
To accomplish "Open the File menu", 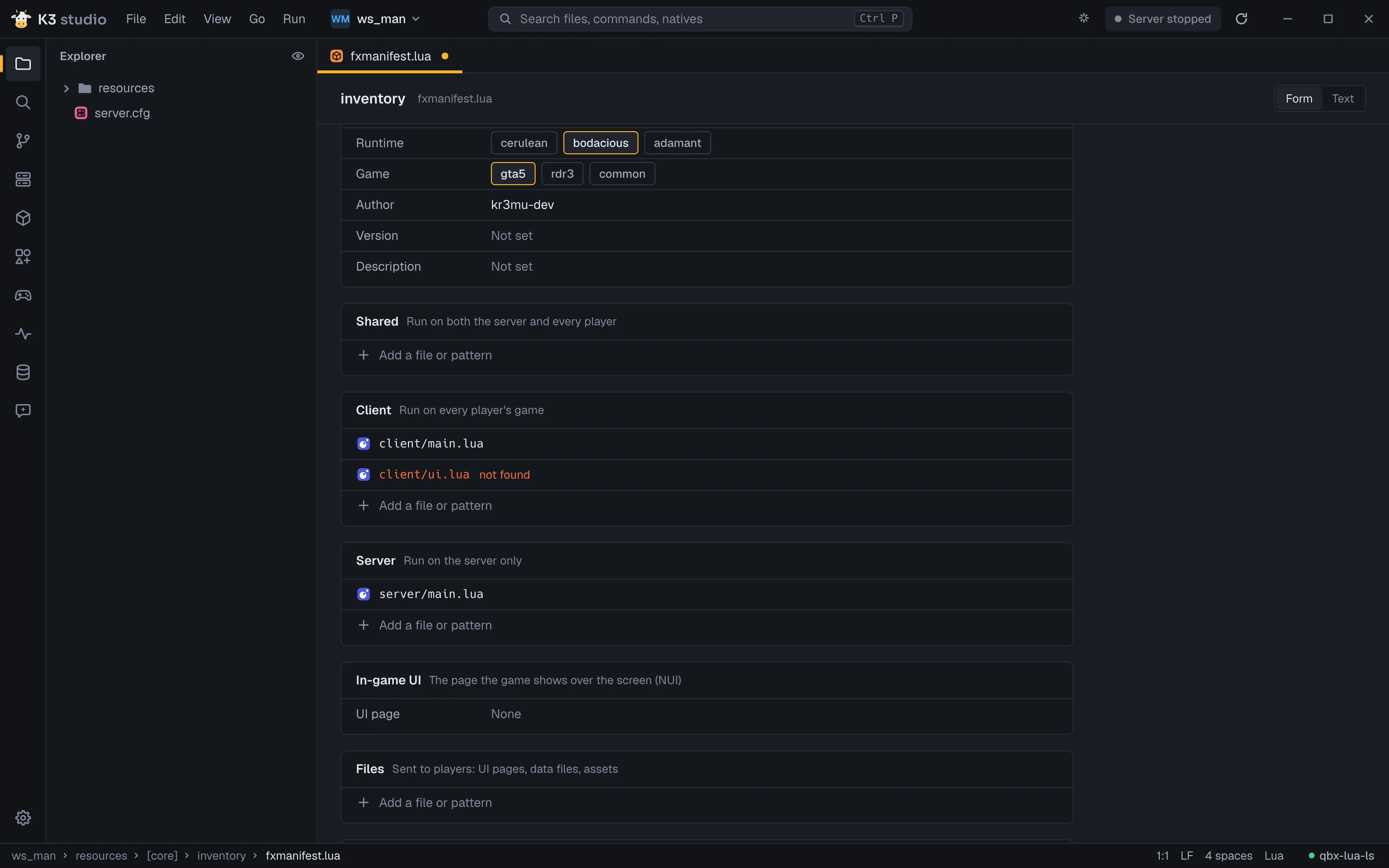I will coord(136,19).
